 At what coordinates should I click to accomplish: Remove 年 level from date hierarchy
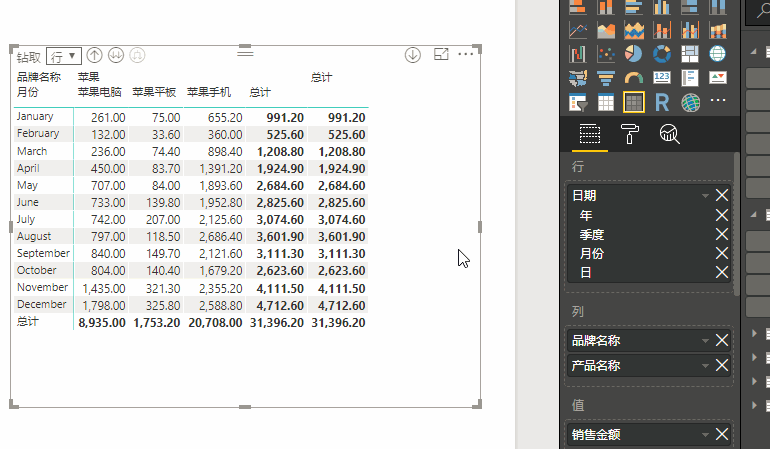point(722,215)
